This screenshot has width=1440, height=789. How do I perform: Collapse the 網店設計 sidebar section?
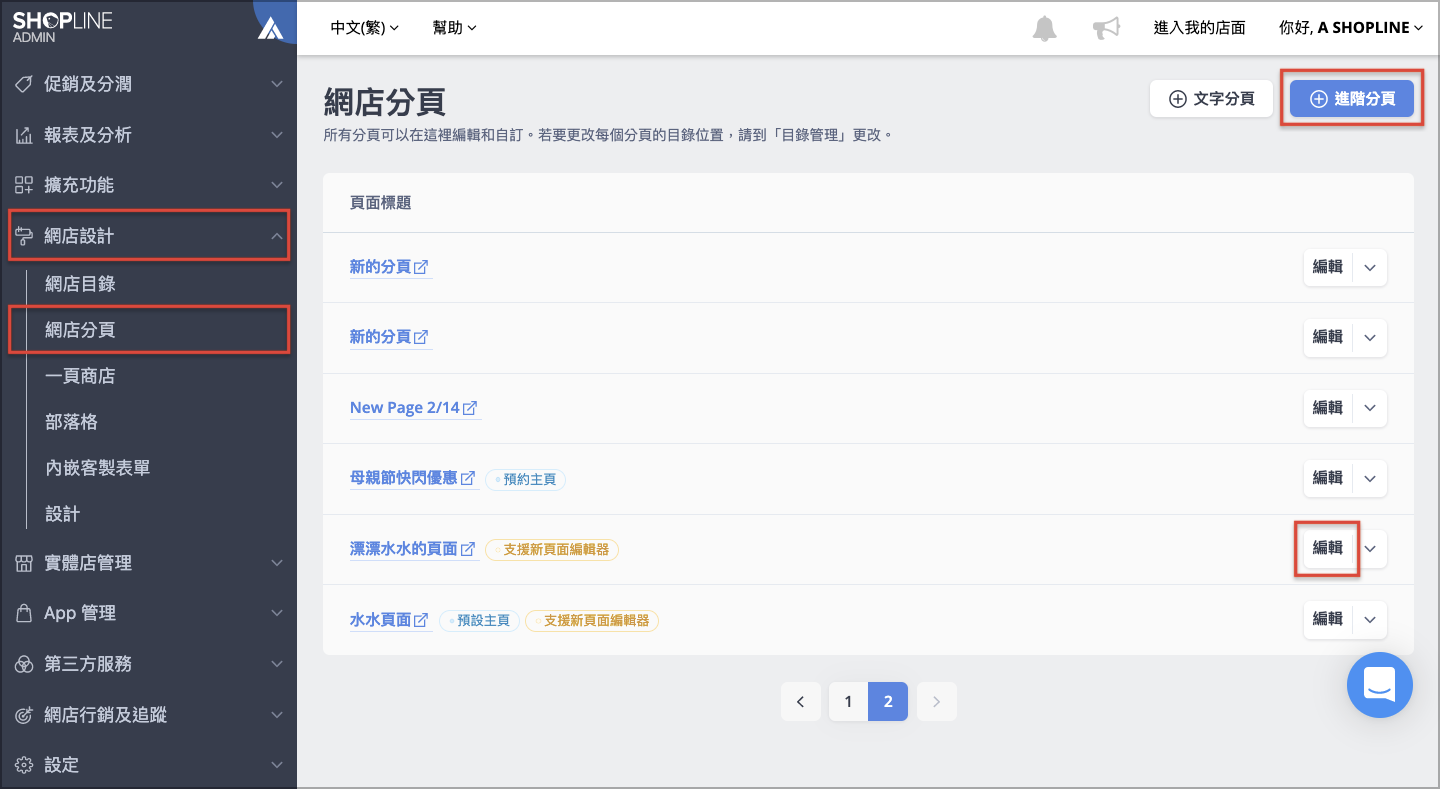[x=277, y=236]
